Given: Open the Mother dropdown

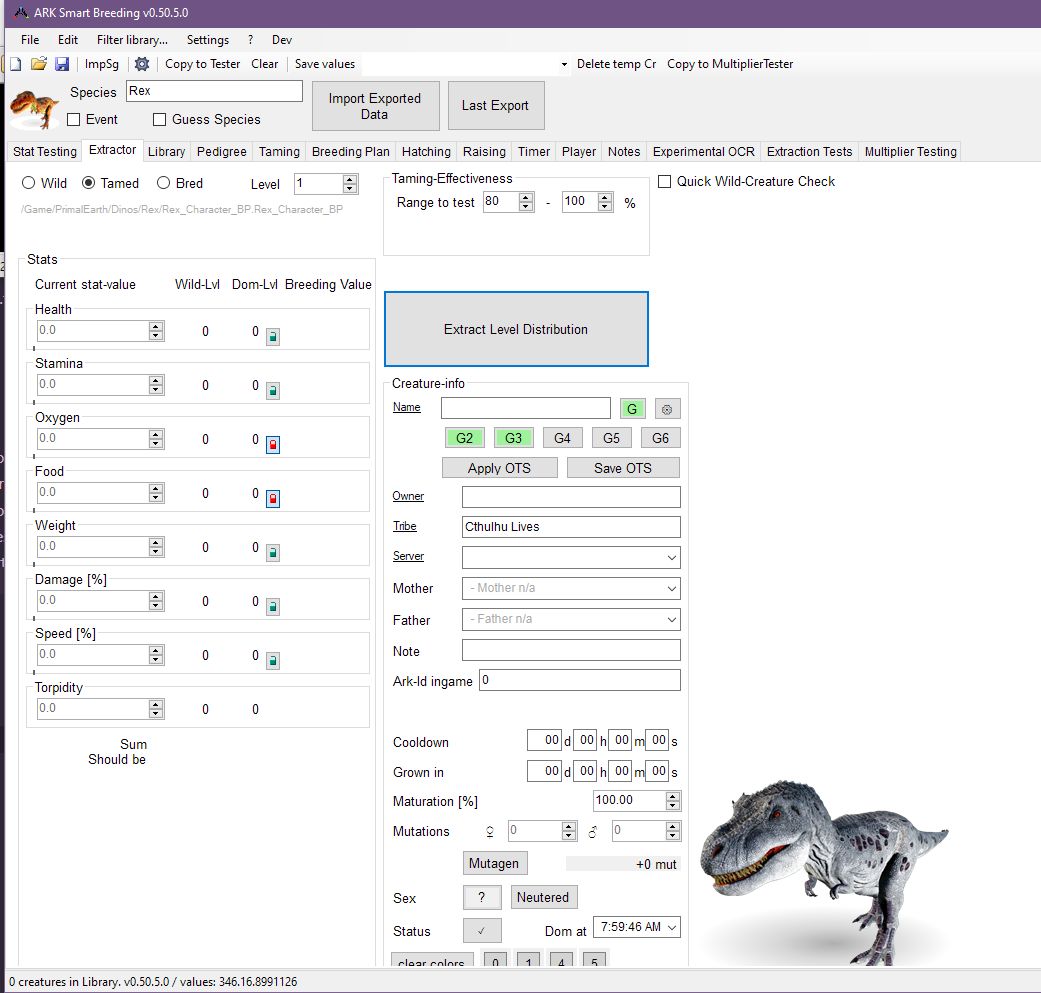Looking at the screenshot, I should [671, 588].
